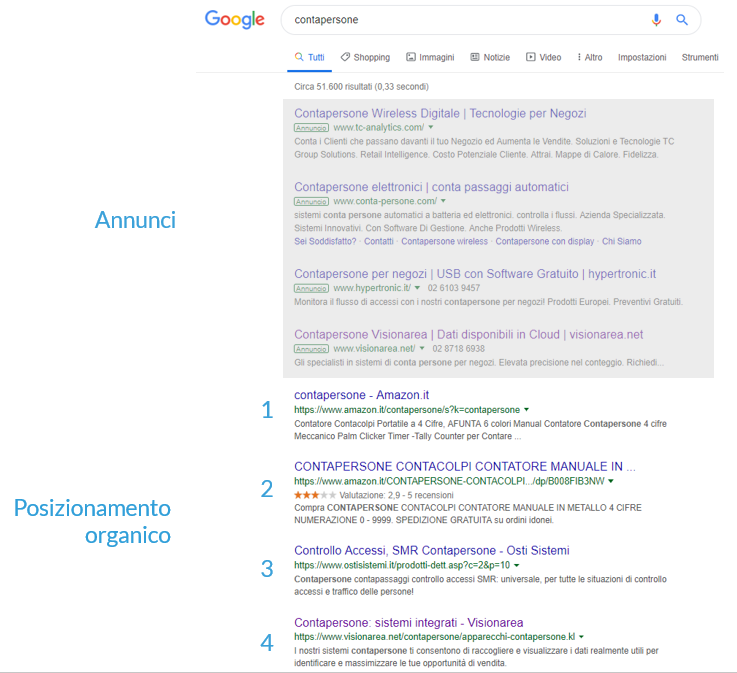Open result contapersone - Amazon.it
This screenshot has width=737, height=673.
click(361, 395)
